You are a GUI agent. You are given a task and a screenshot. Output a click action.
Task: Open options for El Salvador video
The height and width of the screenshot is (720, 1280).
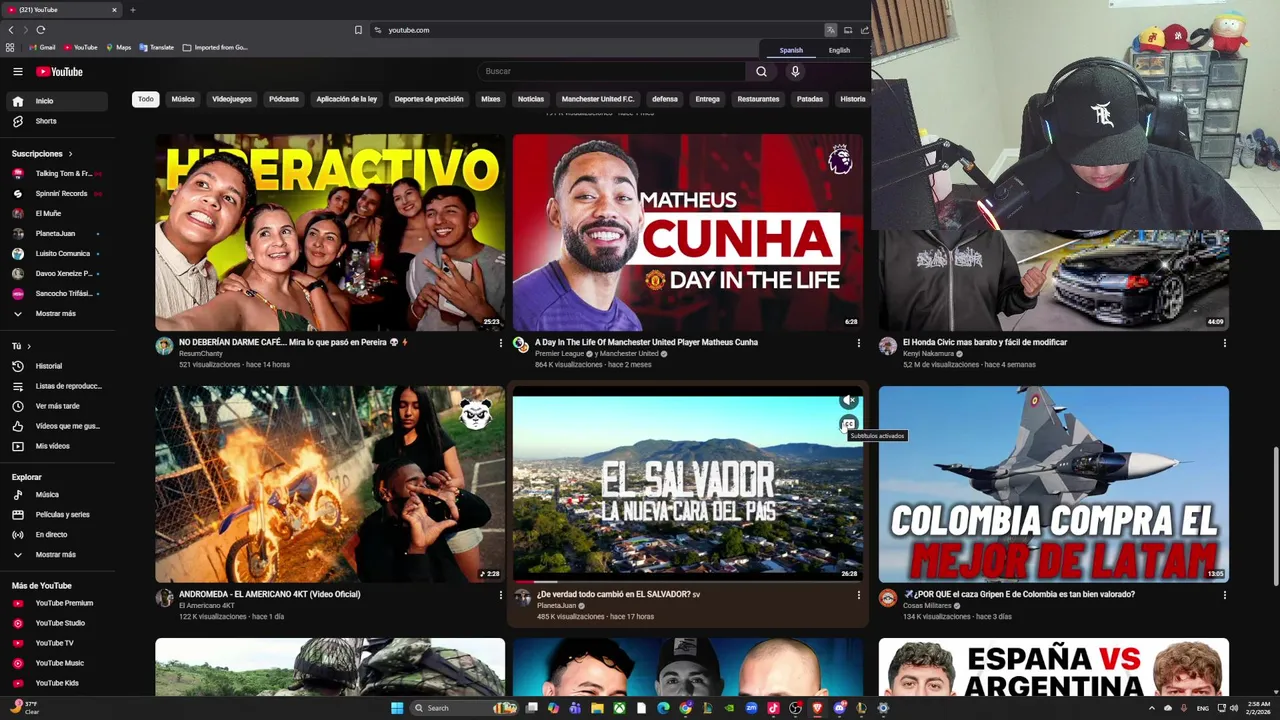858,595
